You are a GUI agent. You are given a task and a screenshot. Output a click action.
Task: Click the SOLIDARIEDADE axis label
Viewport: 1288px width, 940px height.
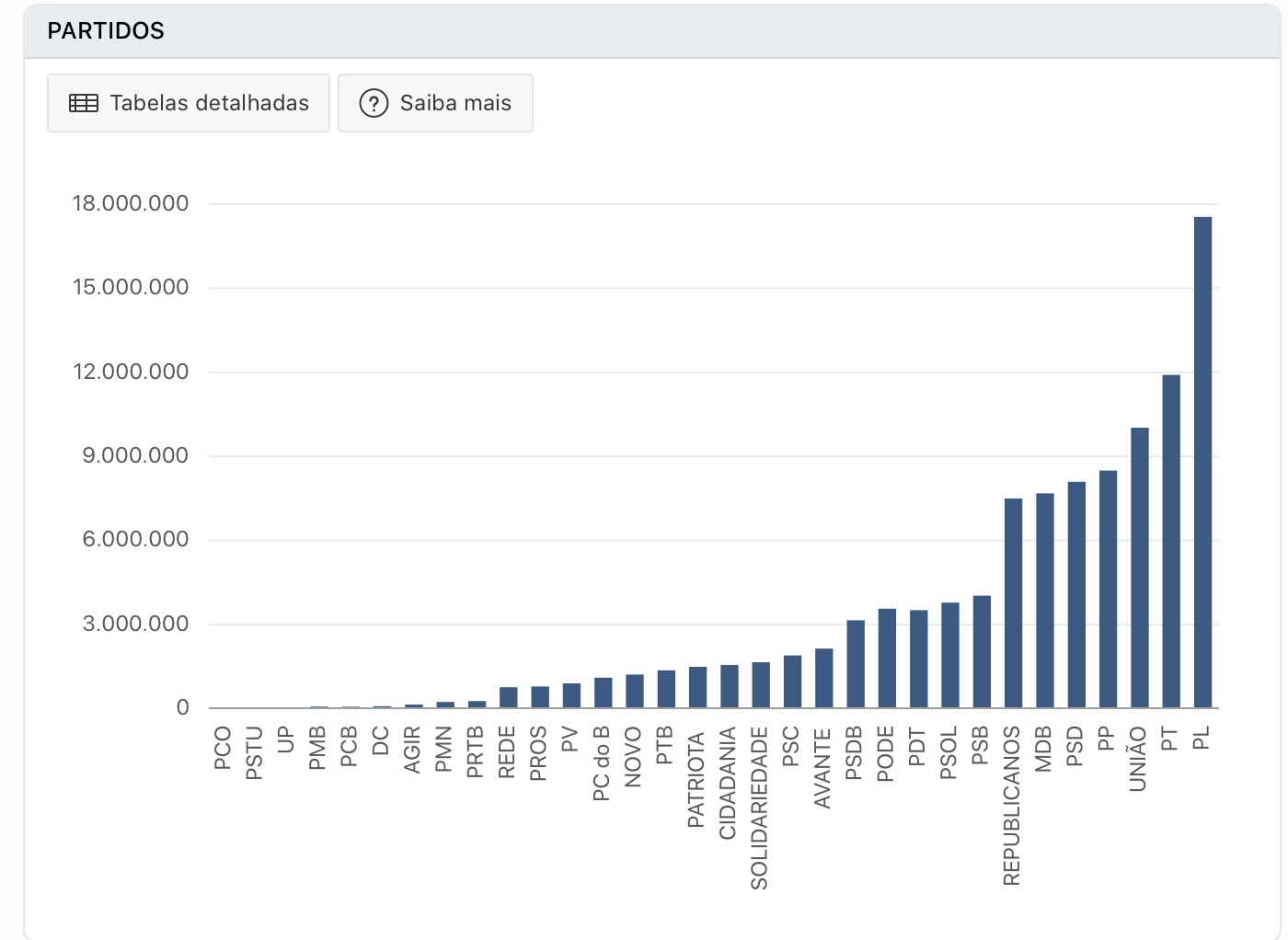[759, 808]
